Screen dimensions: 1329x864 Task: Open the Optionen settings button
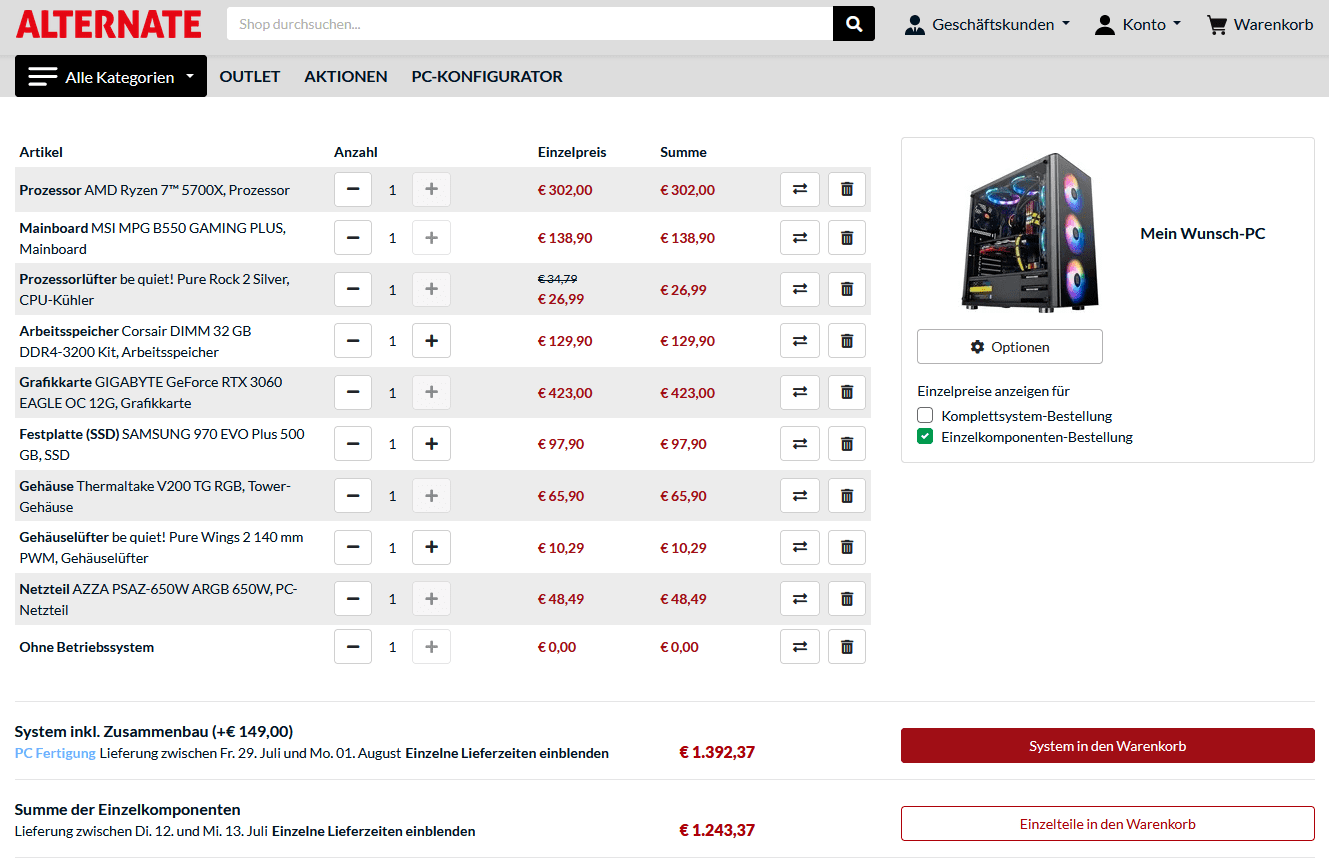coord(1010,347)
